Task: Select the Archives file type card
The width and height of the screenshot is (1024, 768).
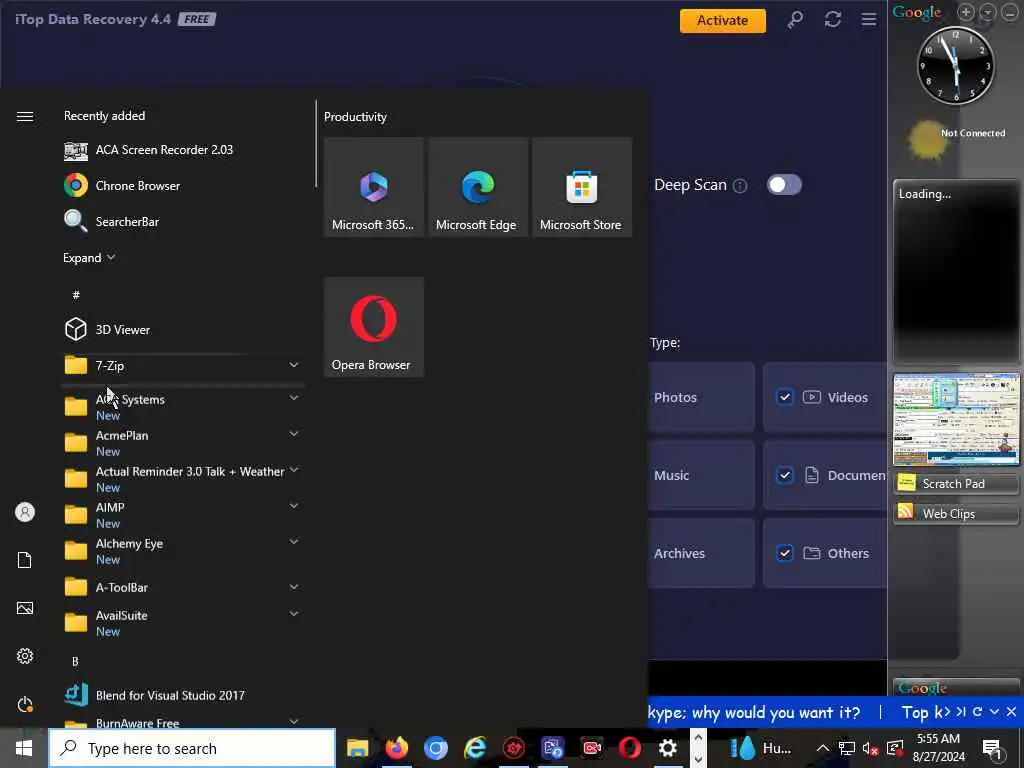Action: (x=701, y=553)
